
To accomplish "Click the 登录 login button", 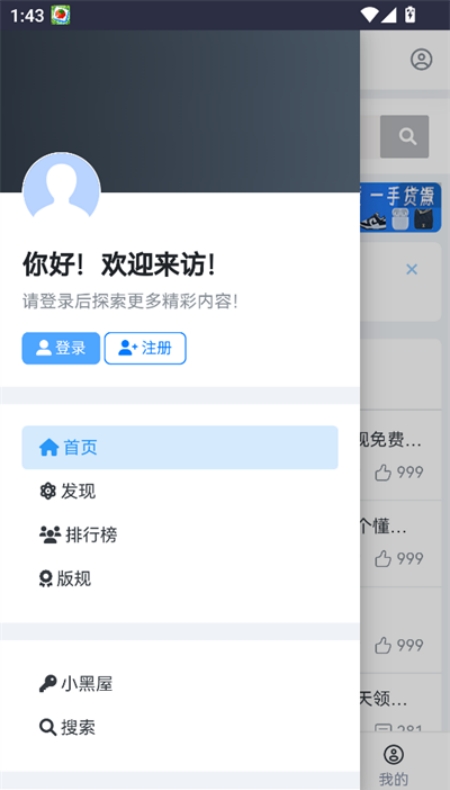I will (x=61, y=348).
